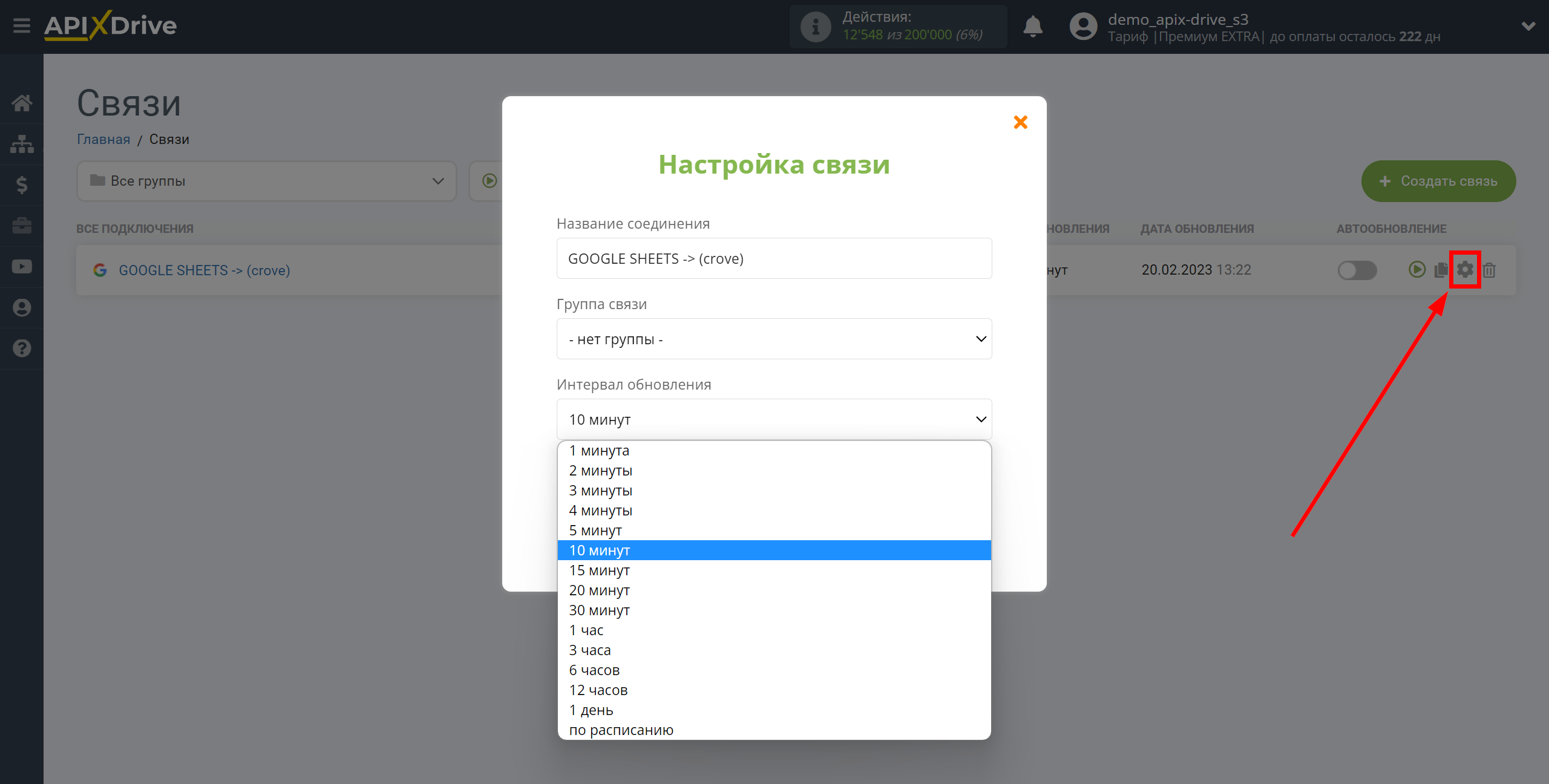Expand the Группа связи dropdown
The width and height of the screenshot is (1549, 784).
click(775, 339)
